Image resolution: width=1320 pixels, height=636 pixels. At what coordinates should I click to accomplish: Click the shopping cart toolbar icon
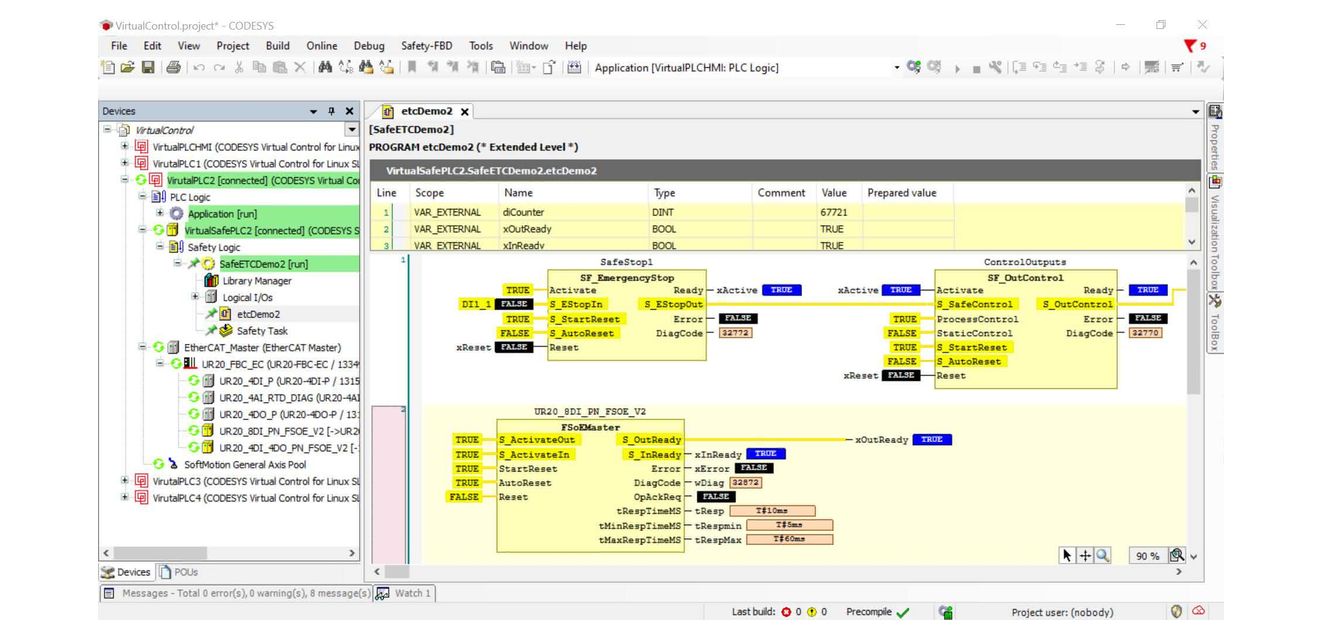(x=1177, y=67)
